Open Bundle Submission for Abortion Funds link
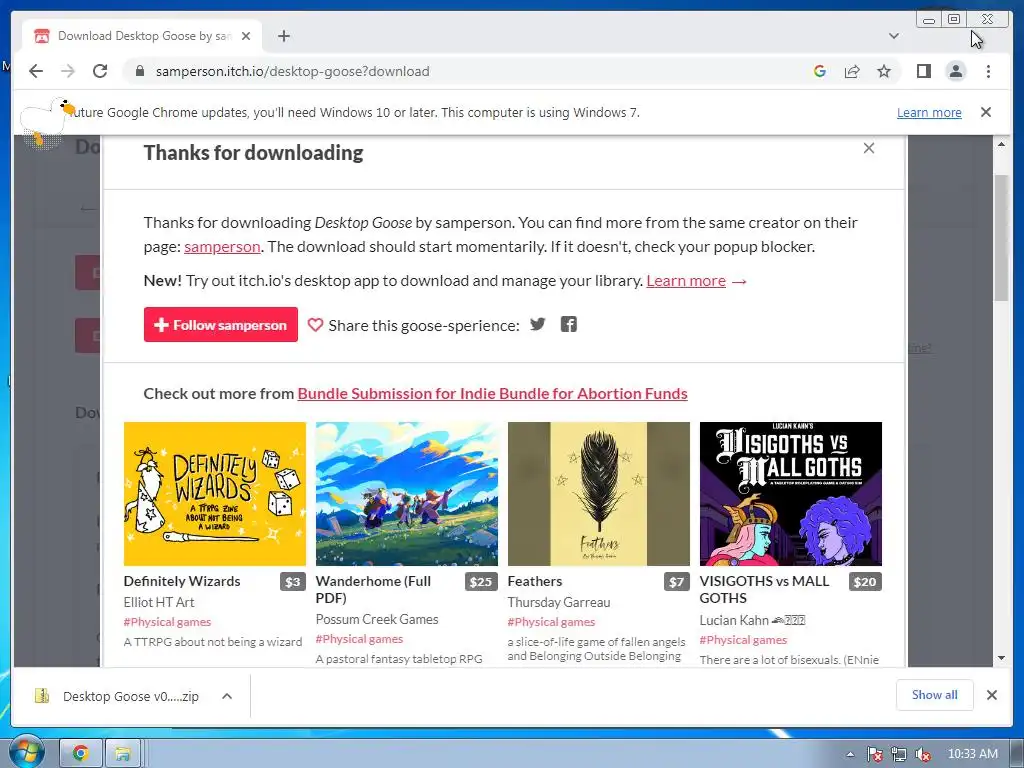This screenshot has width=1024, height=768. [x=492, y=394]
